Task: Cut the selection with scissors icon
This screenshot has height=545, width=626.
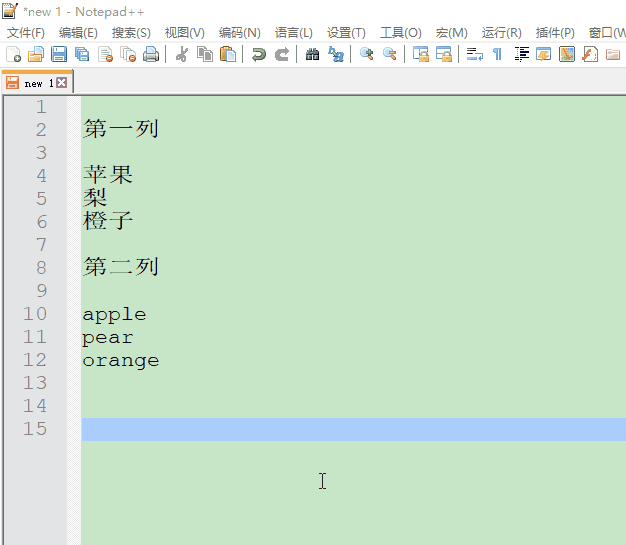Action: coord(182,54)
